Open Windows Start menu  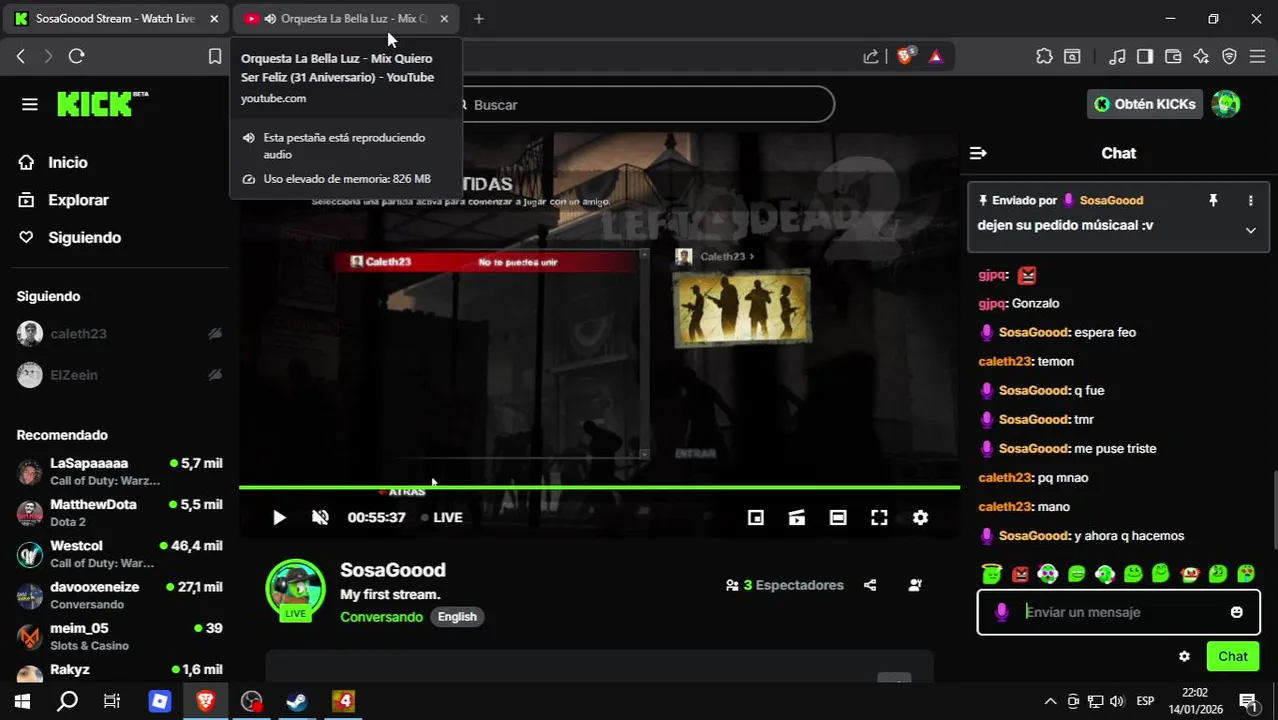[x=21, y=701]
